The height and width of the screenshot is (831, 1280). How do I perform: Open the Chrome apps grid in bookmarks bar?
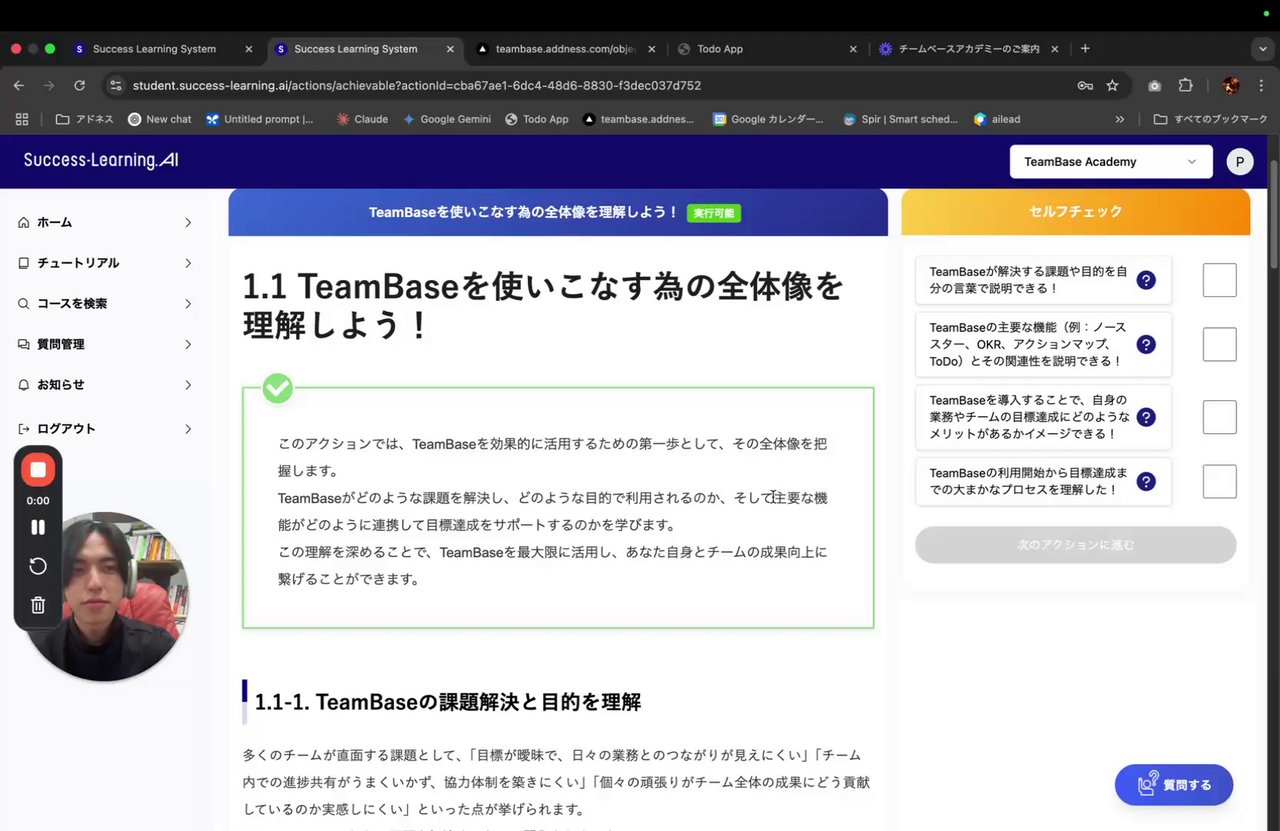[22, 119]
